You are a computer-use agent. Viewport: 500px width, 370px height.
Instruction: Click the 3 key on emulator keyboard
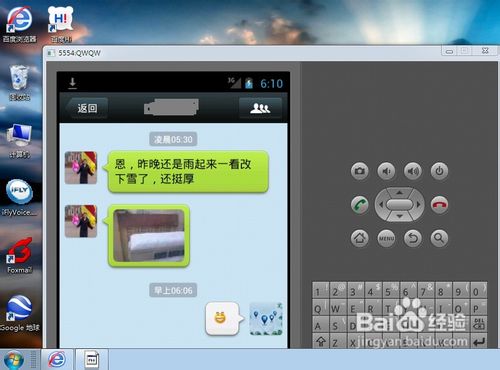(356, 290)
